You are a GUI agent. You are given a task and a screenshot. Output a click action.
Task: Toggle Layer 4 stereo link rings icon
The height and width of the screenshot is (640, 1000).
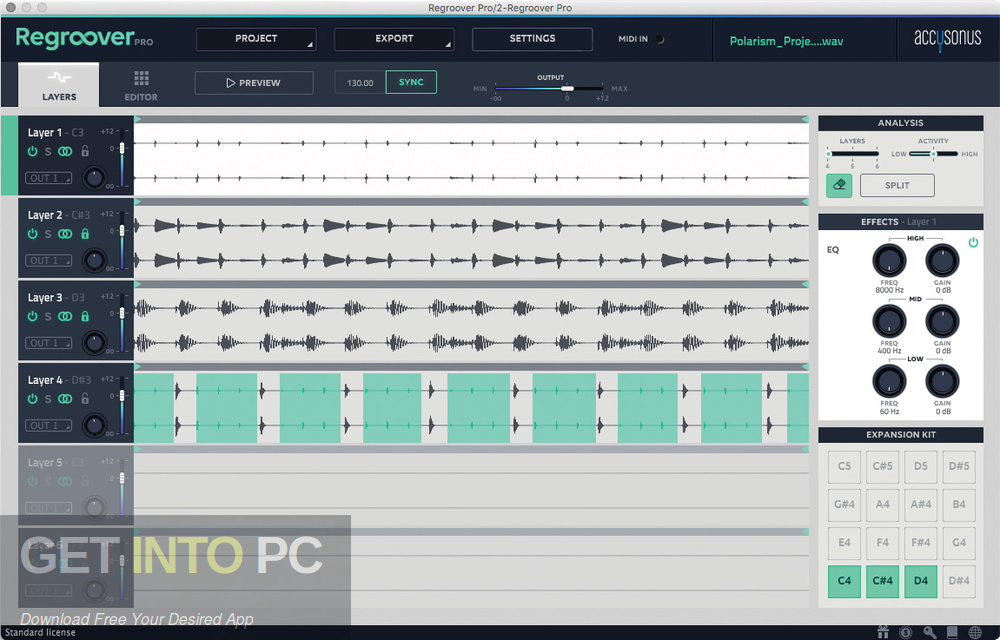click(65, 398)
